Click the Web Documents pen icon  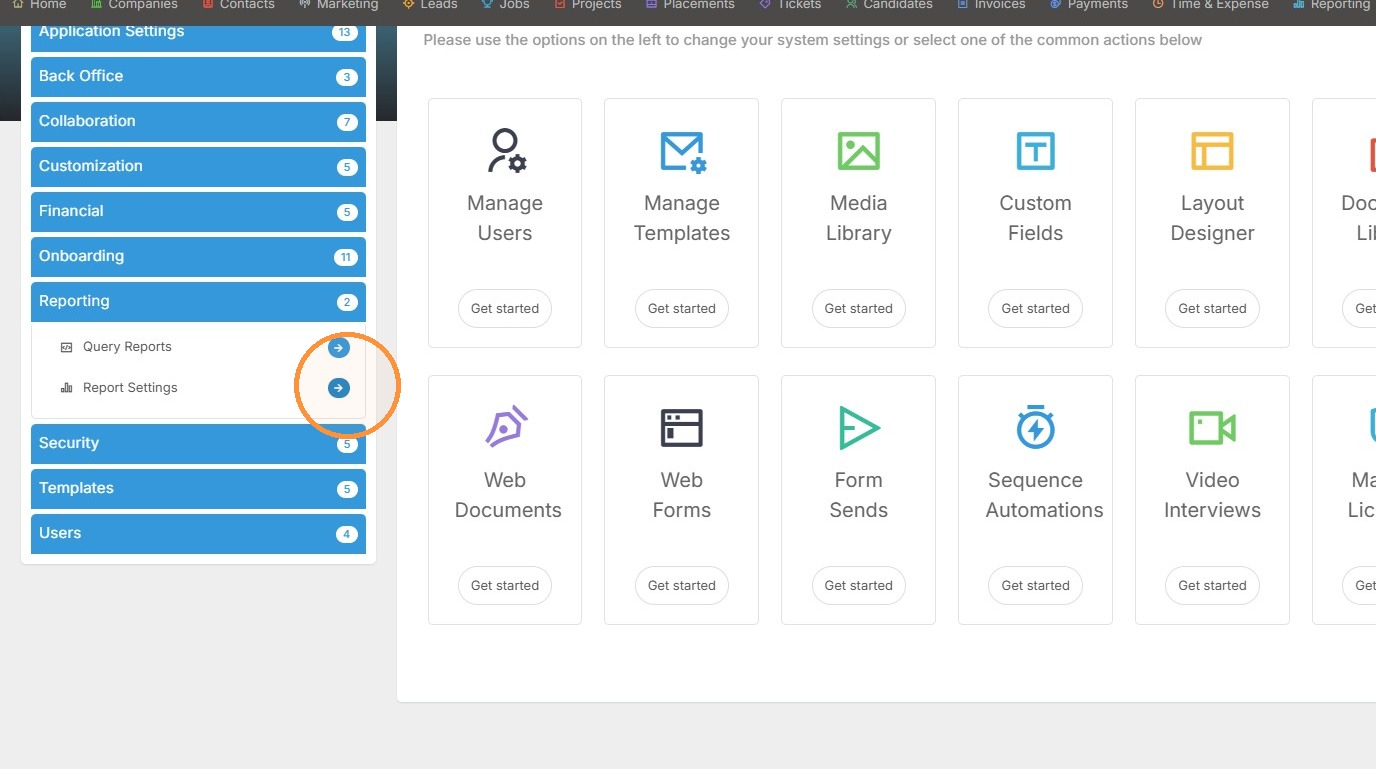point(506,427)
